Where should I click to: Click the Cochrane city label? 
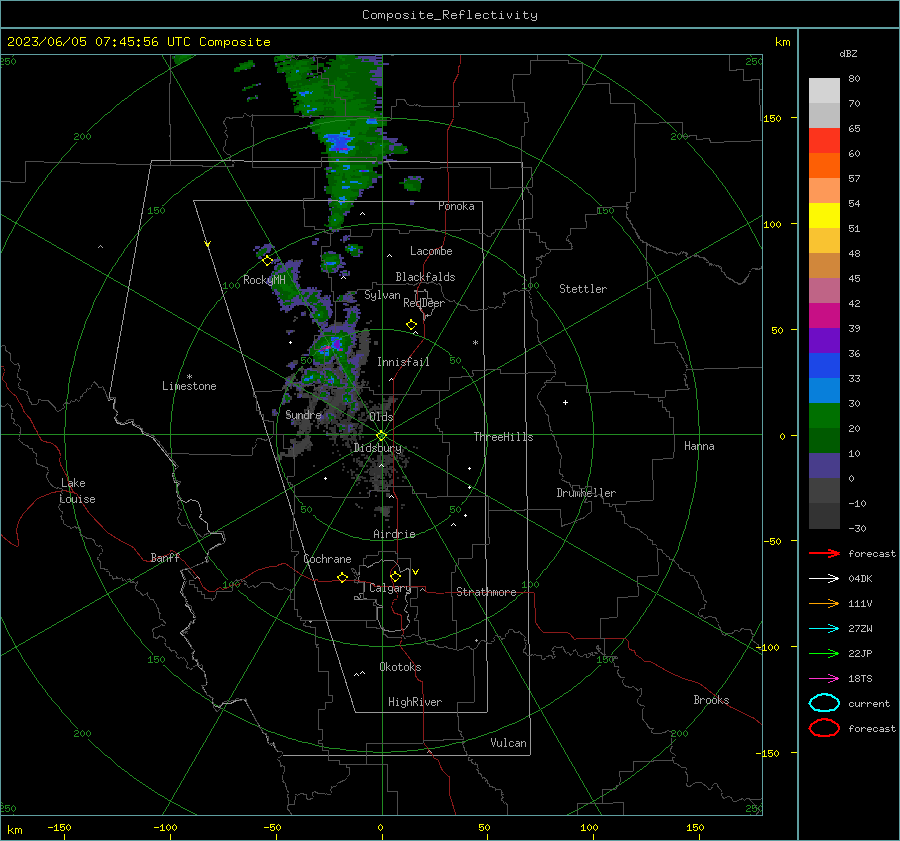pos(327,559)
